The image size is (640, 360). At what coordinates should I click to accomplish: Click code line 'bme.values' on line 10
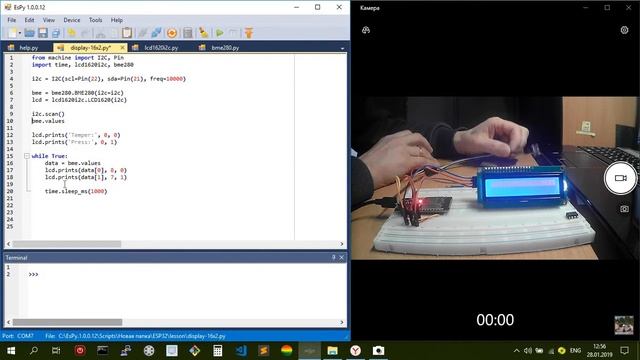tap(48, 121)
